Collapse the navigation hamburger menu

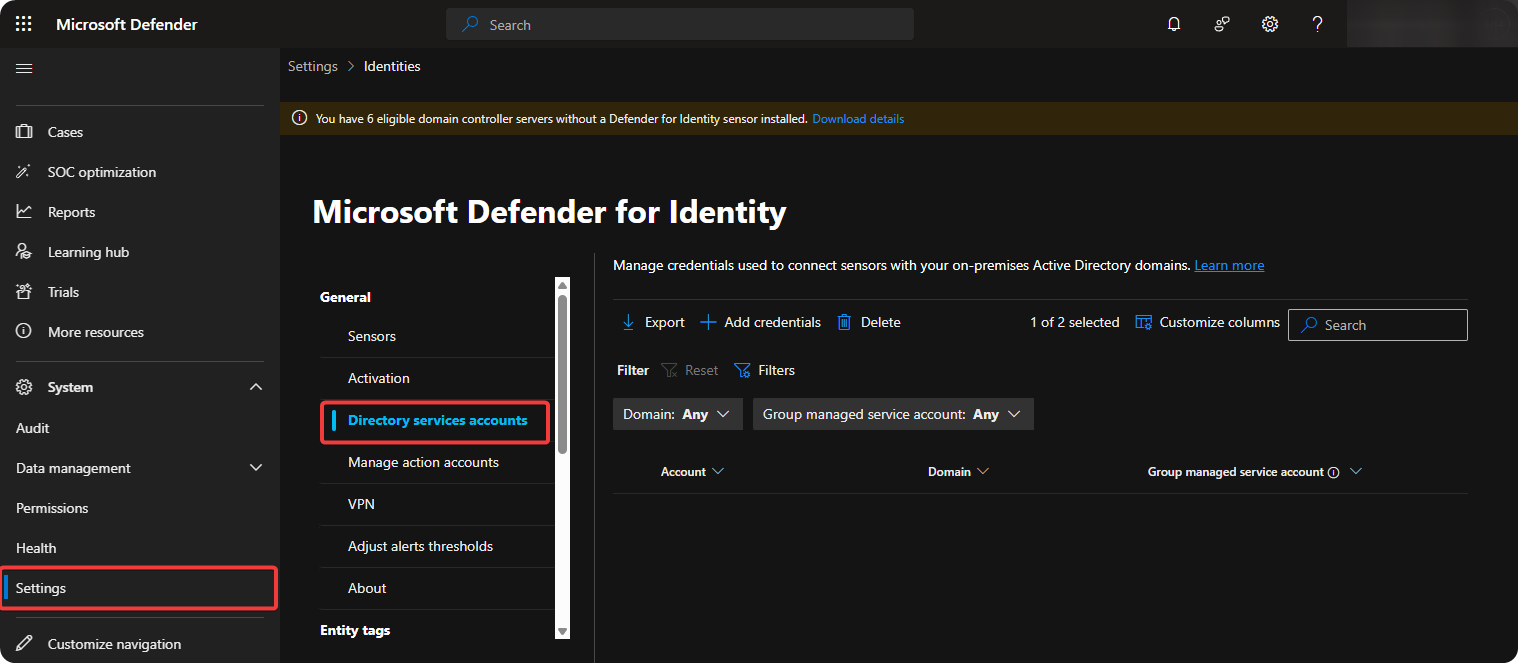click(24, 68)
